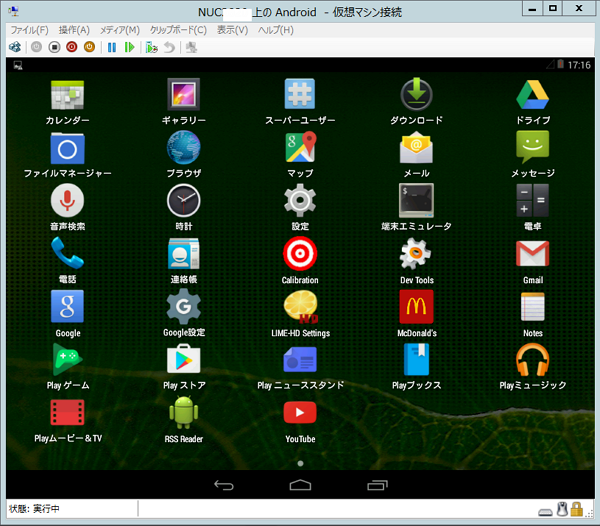
Task: Tap the Android recent apps button
Action: click(x=377, y=485)
